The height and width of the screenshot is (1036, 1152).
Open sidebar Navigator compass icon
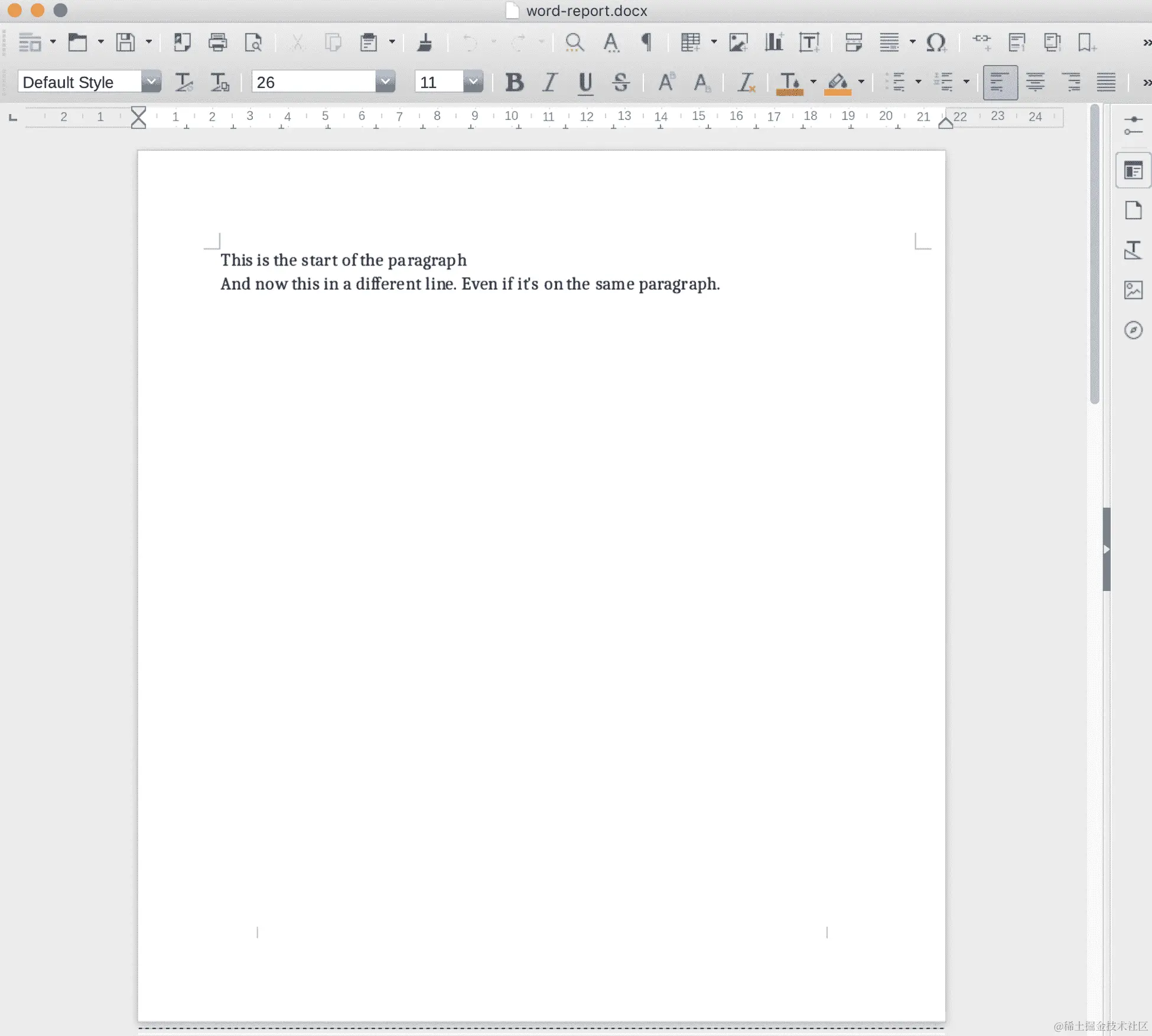[1133, 330]
